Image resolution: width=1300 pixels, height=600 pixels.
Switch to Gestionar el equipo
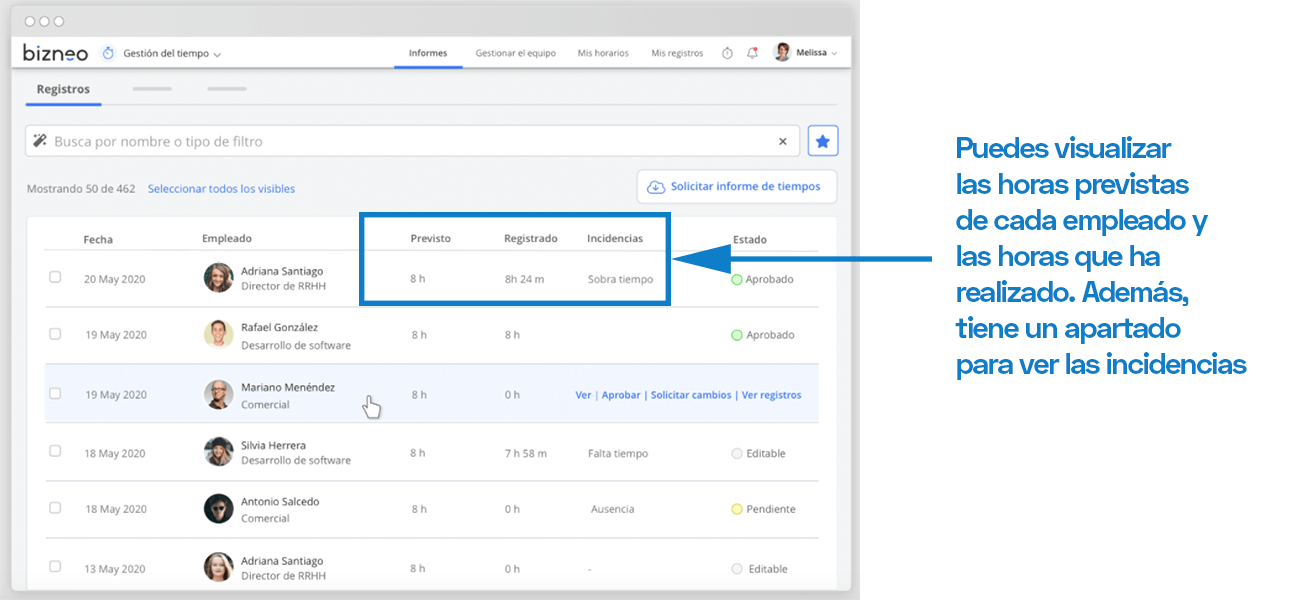515,53
